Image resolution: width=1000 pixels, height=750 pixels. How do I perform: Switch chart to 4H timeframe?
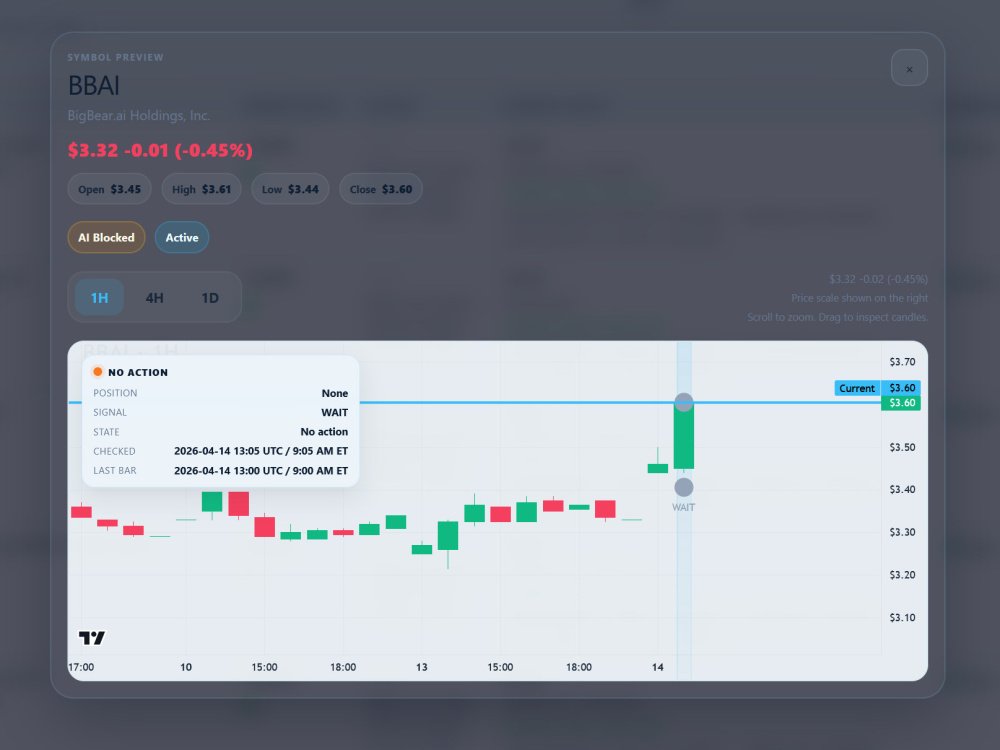click(x=154, y=297)
